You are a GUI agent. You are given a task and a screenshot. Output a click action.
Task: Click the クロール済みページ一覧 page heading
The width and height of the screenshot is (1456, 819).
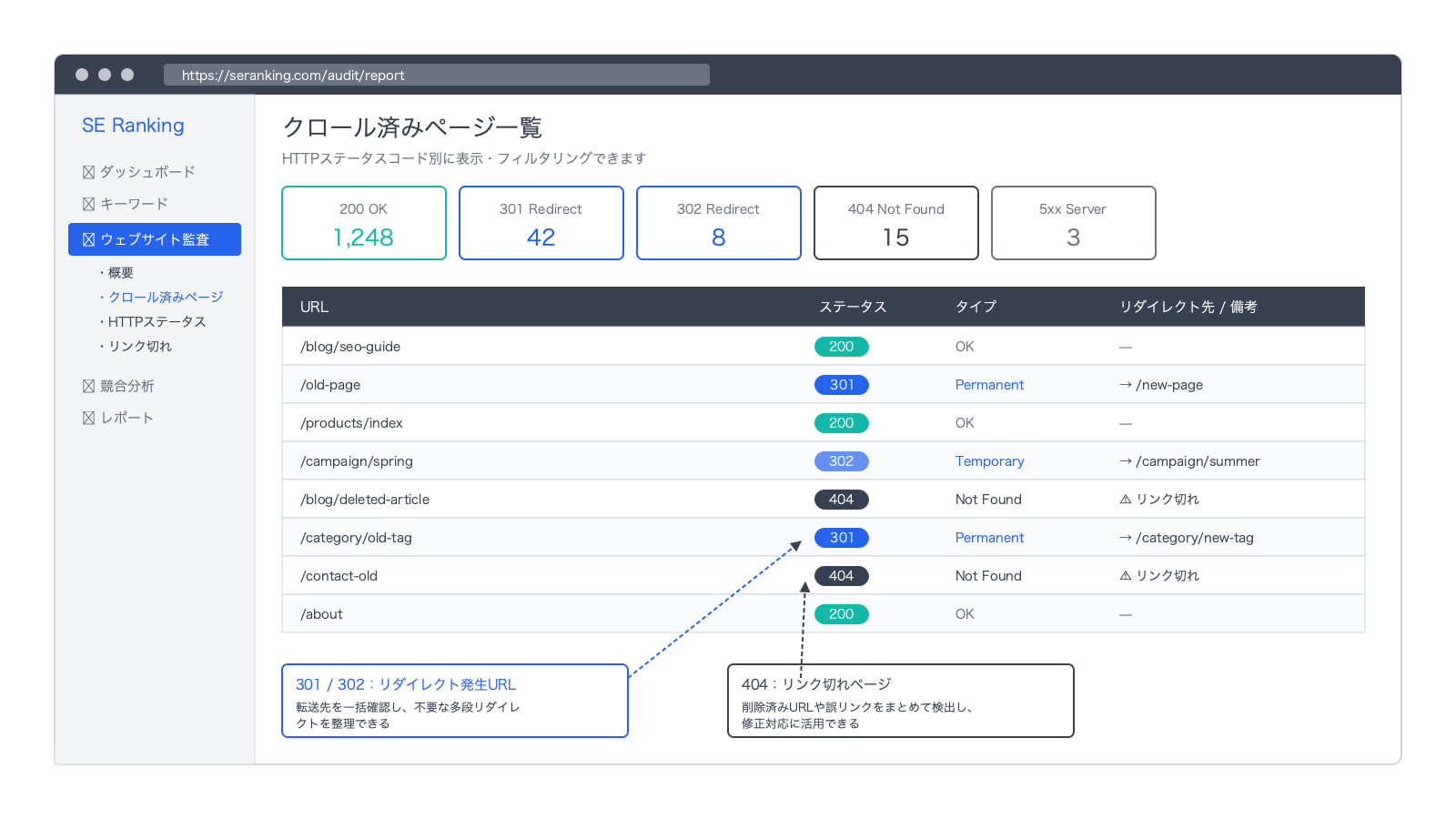click(x=412, y=127)
